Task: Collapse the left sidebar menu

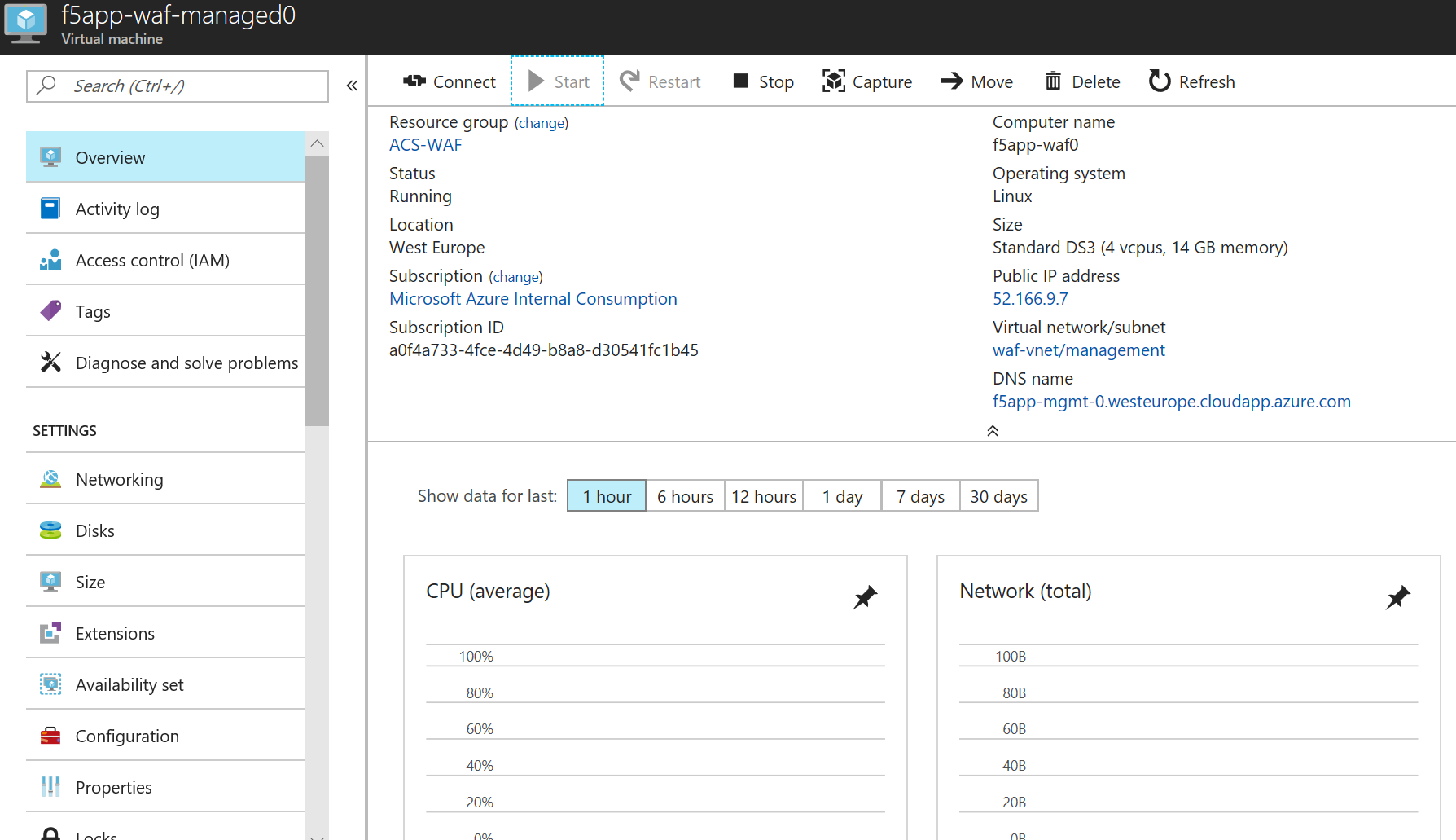Action: 352,86
